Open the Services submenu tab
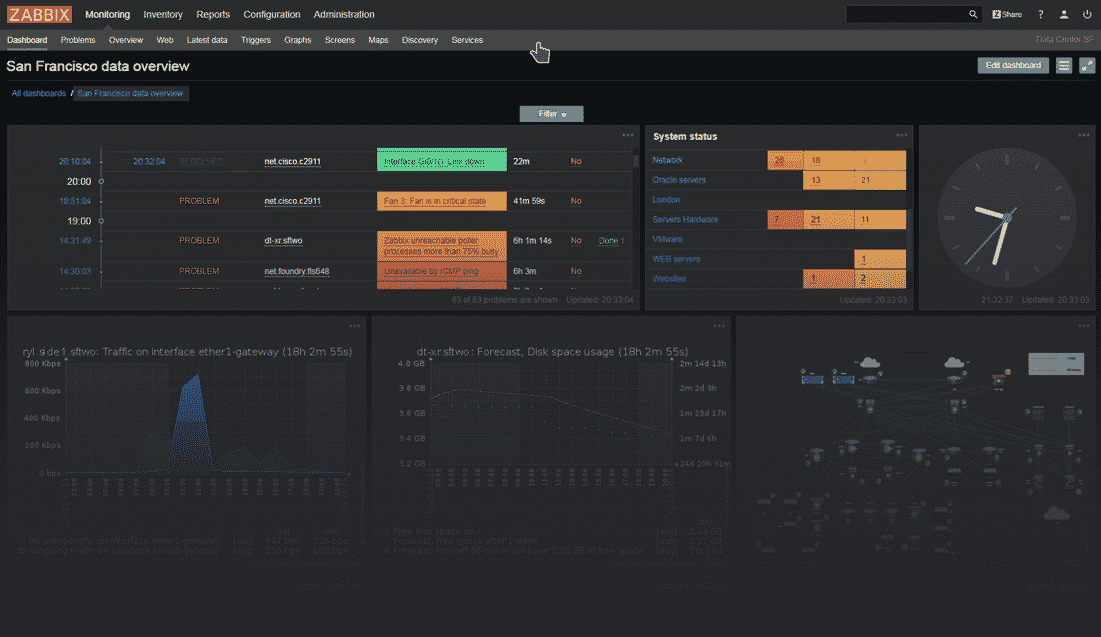Viewport: 1101px width, 637px height. [x=467, y=40]
